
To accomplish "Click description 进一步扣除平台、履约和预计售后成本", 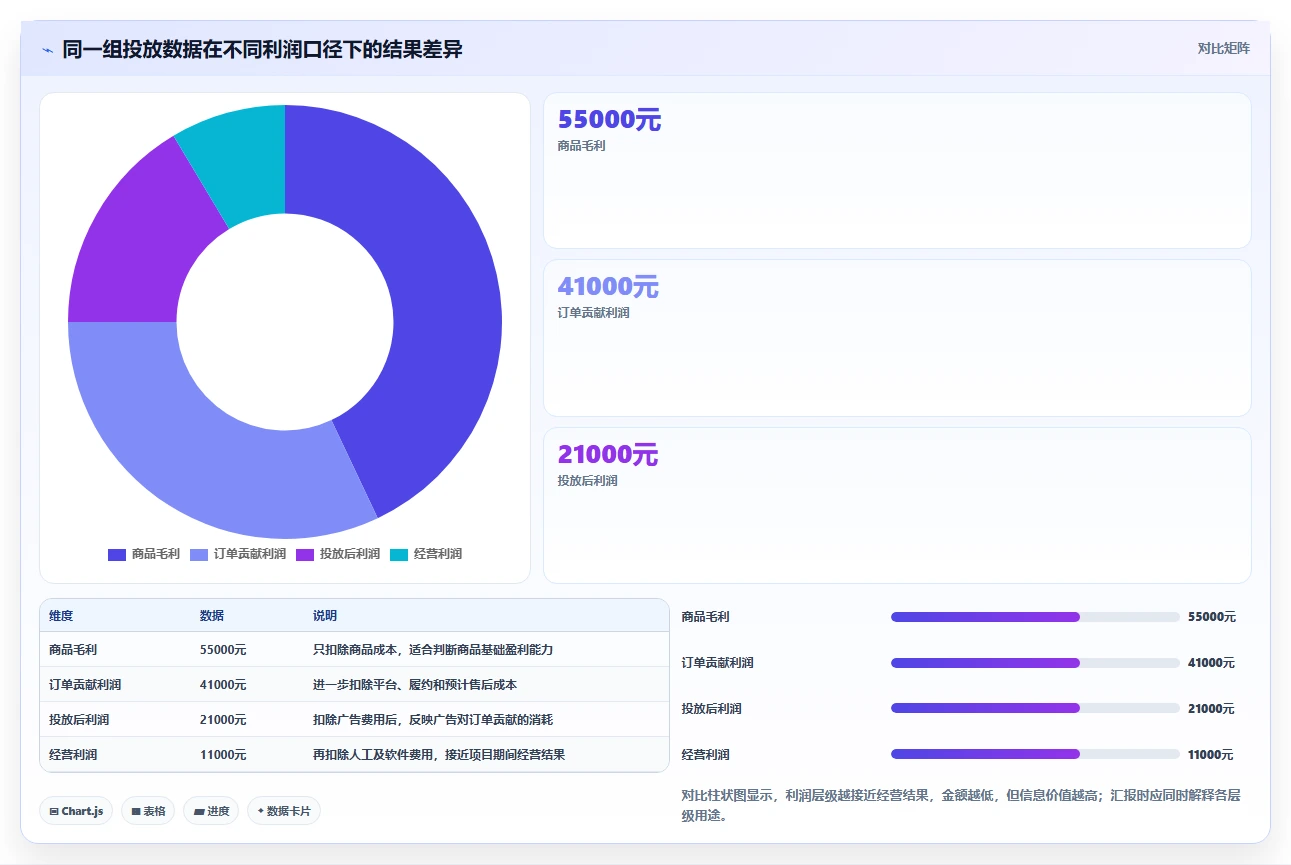I will (x=415, y=685).
